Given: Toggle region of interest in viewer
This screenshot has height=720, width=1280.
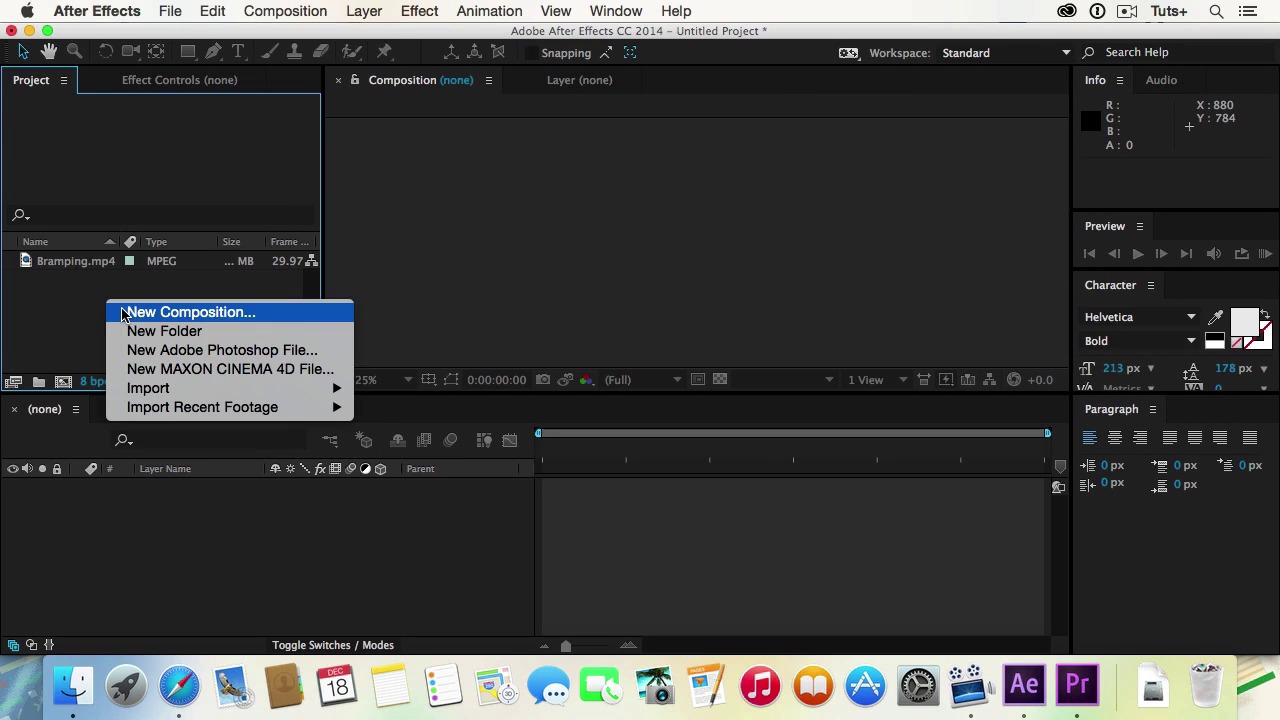Looking at the screenshot, I should (698, 380).
